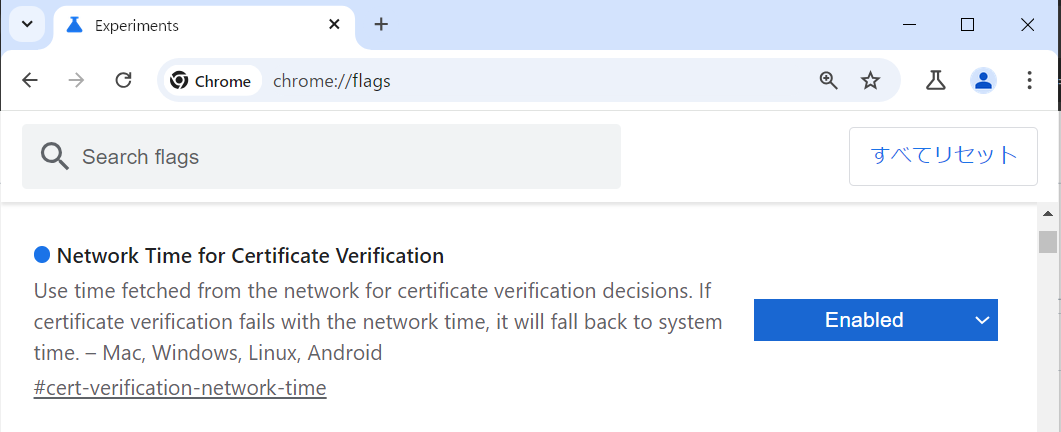
Task: Open the #cert-verification-network-time link
Action: (180, 388)
